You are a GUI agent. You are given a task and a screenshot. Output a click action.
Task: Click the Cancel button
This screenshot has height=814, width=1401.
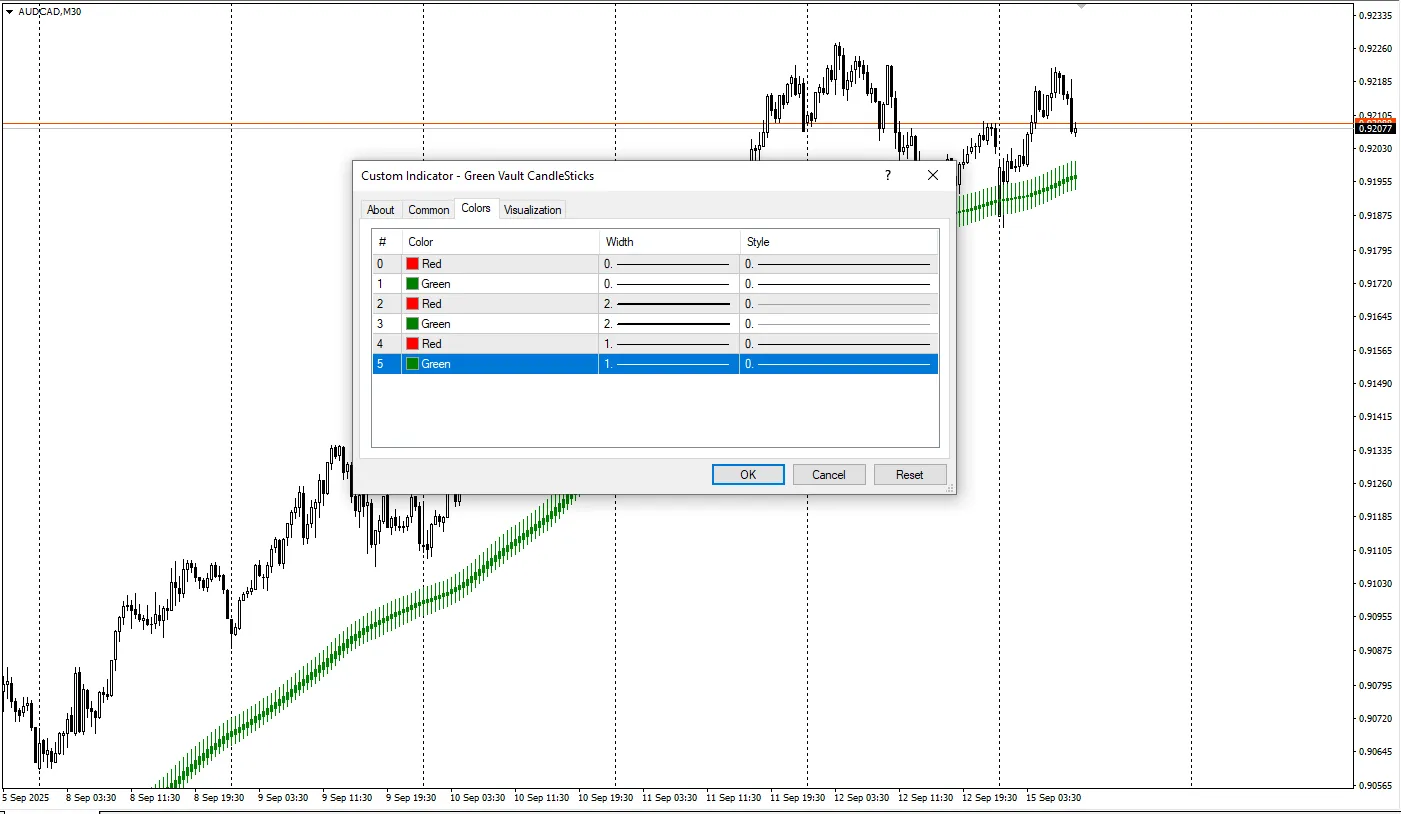click(828, 474)
